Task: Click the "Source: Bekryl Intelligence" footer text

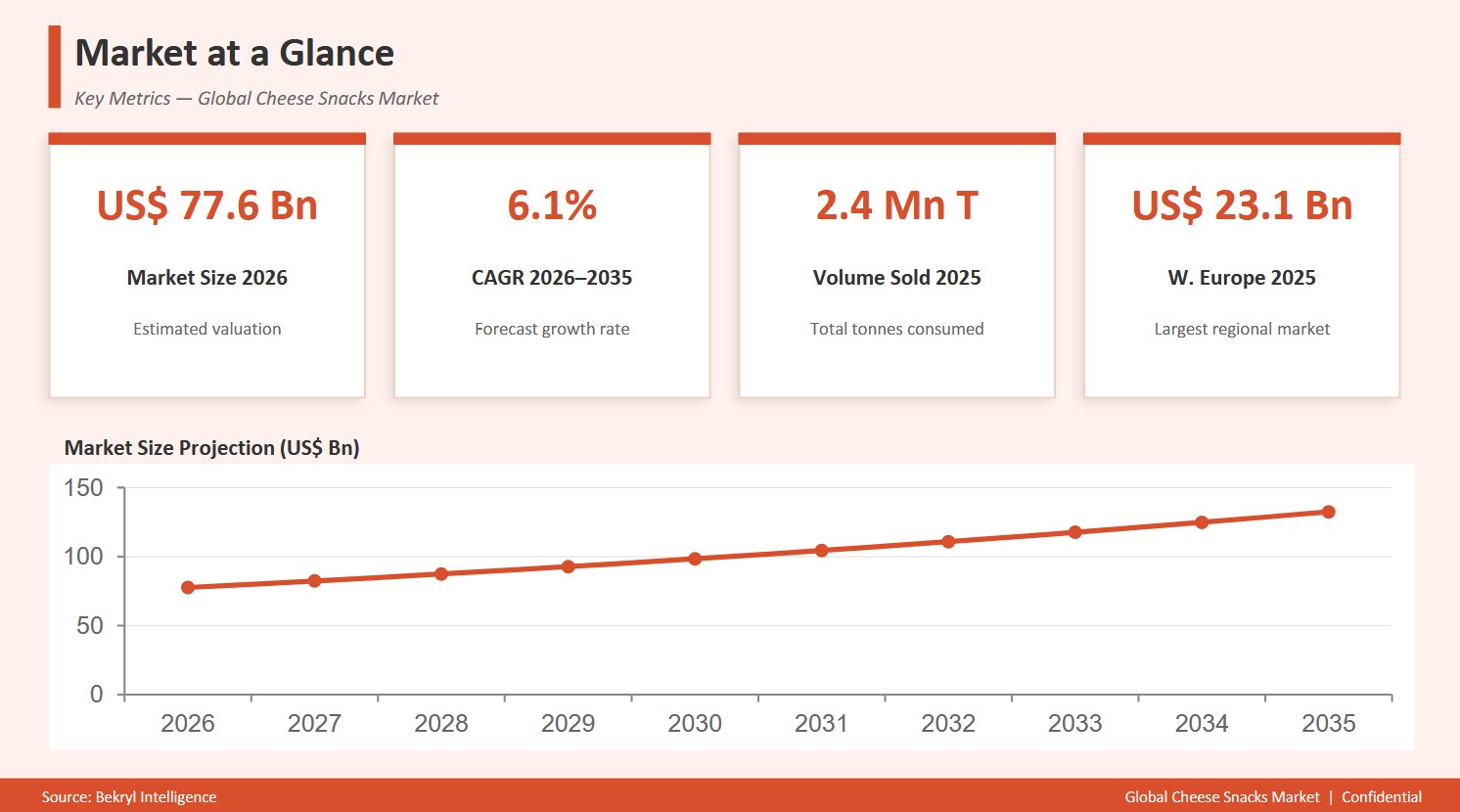Action: coord(129,797)
